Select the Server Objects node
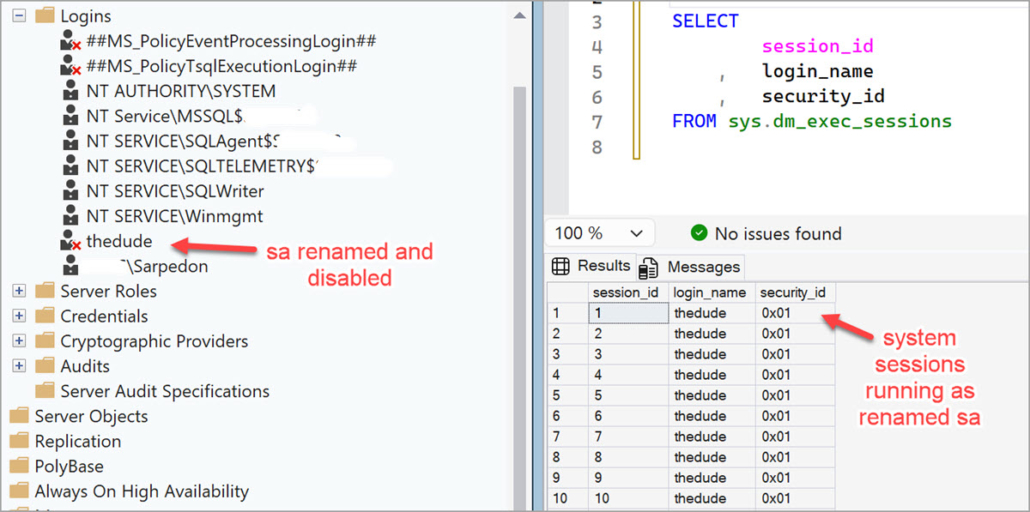Screen dimensions: 1030x512 [91, 416]
